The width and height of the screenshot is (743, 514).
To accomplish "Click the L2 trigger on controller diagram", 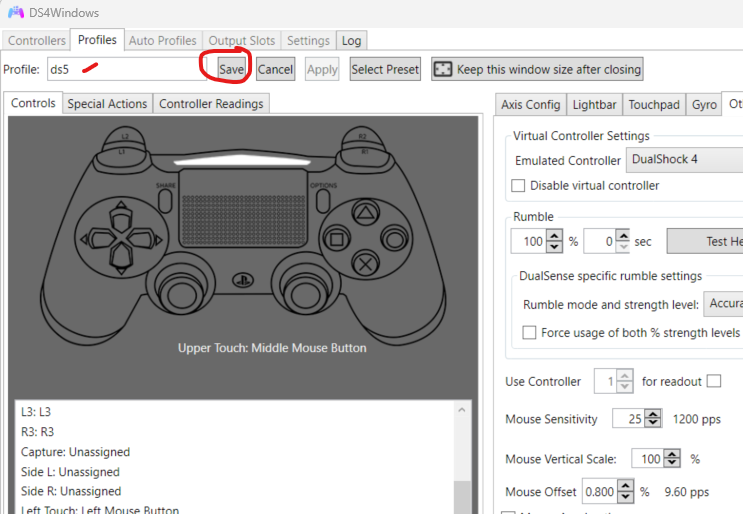I will 124,135.
